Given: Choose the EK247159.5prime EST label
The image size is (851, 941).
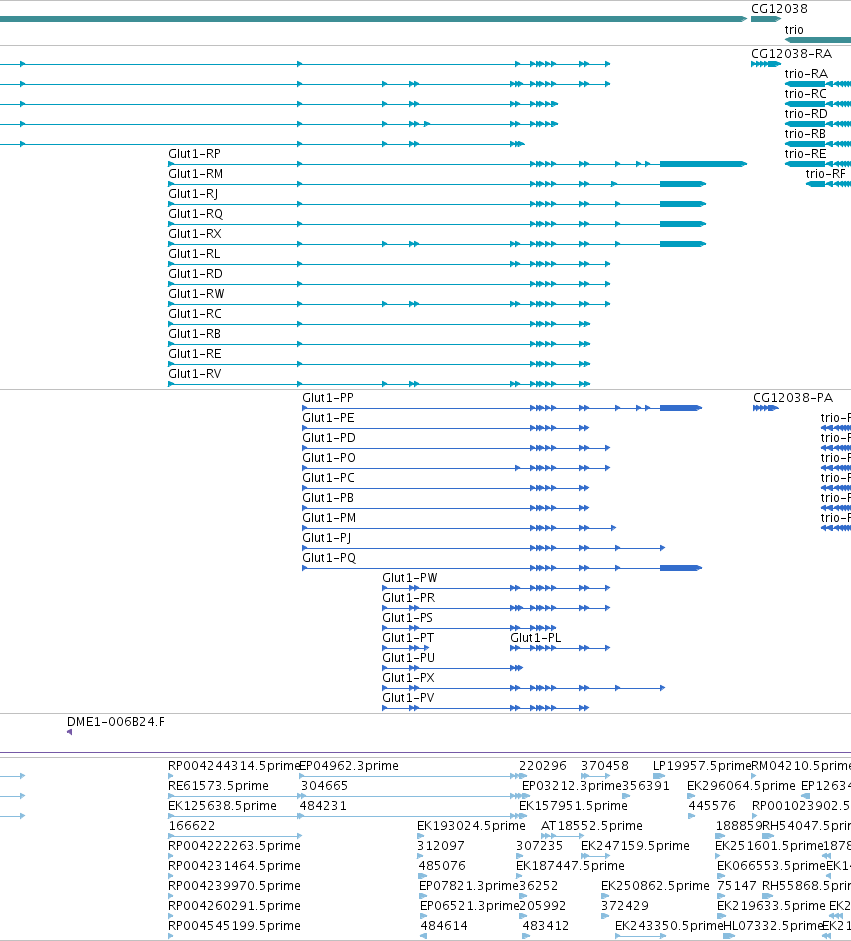Looking at the screenshot, I should pos(635,846).
